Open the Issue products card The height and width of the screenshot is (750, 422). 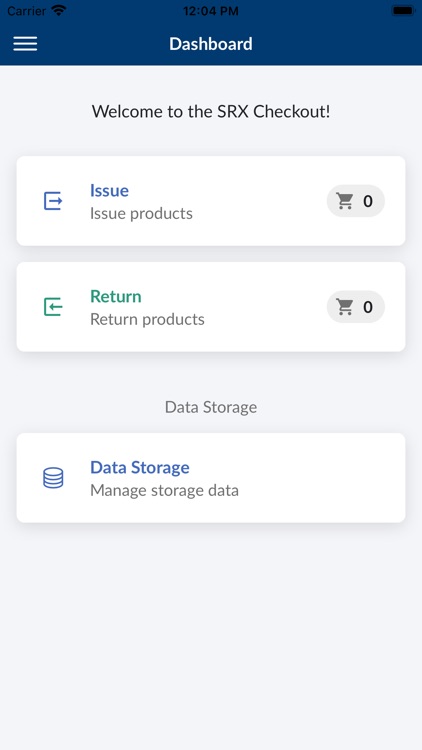(x=211, y=201)
